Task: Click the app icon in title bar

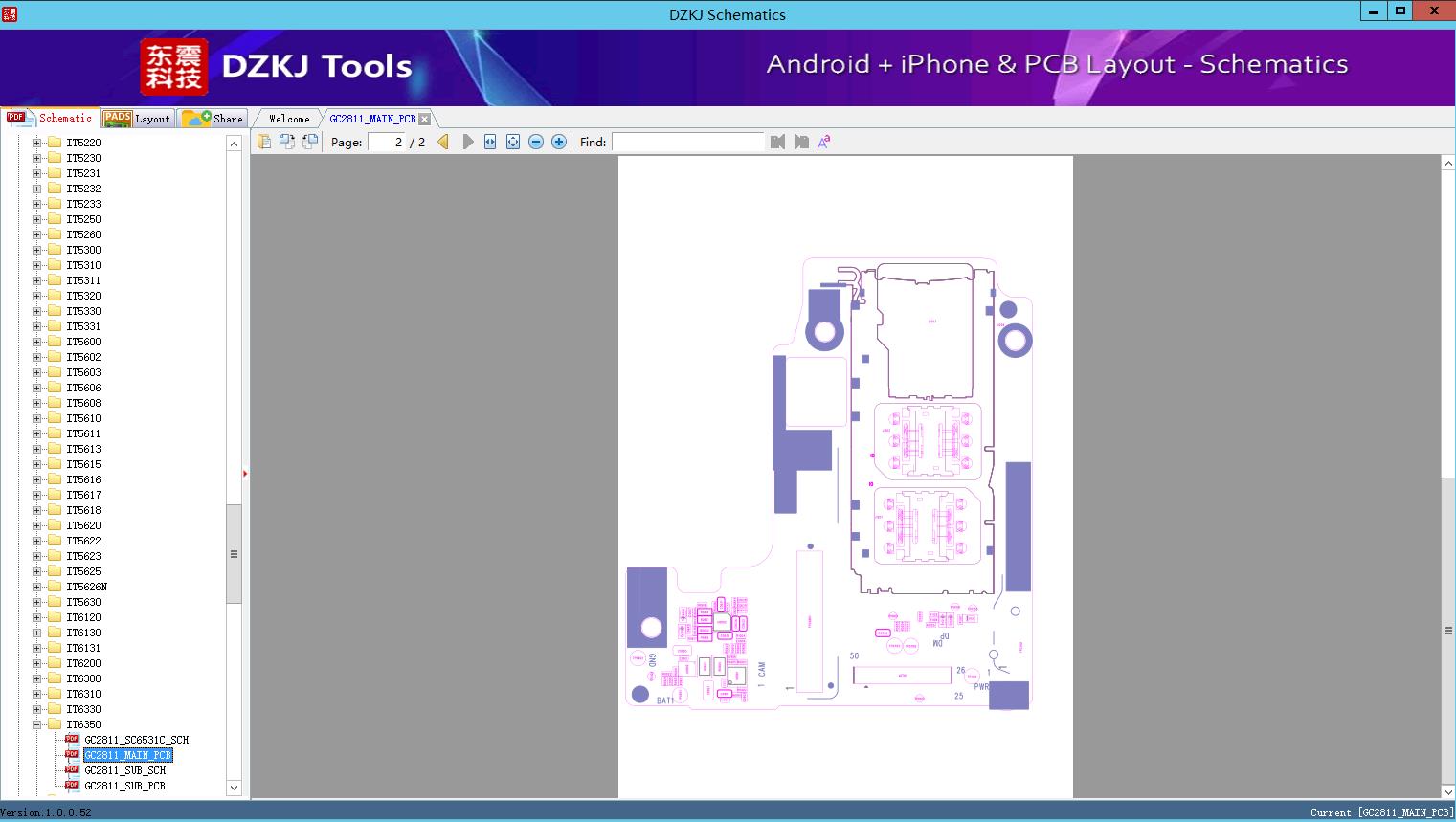Action: 10,13
